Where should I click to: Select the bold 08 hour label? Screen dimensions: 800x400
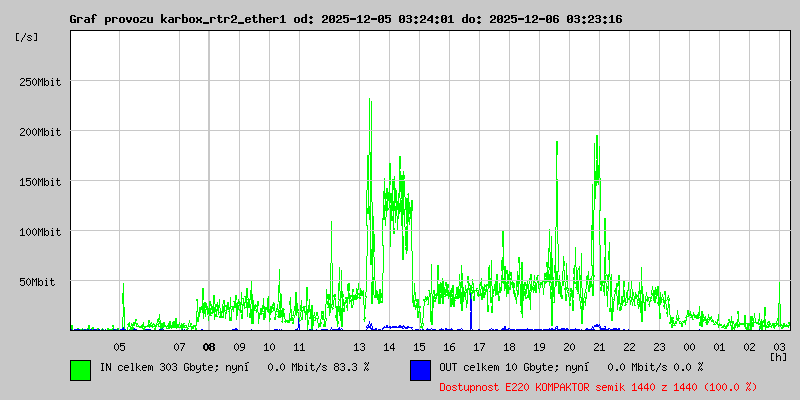point(209,347)
